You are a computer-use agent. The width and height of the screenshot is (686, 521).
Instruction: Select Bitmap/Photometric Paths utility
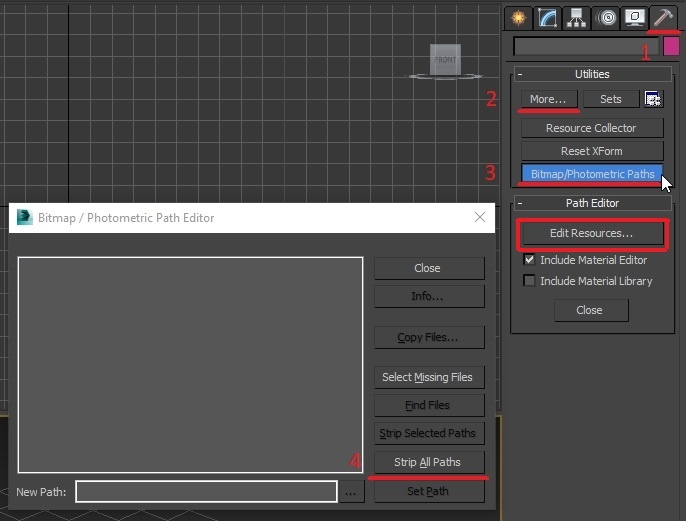click(x=592, y=174)
